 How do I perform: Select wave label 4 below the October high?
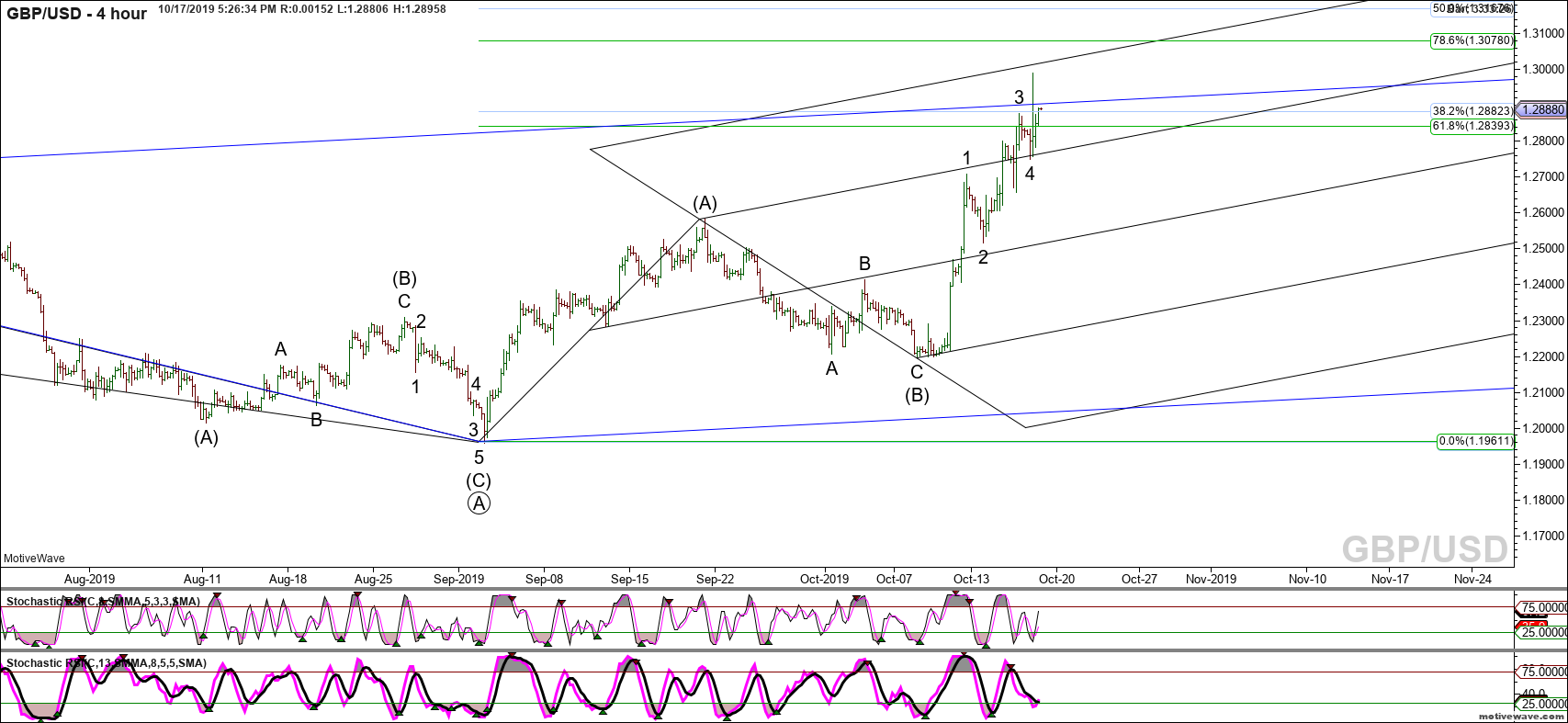click(1030, 174)
